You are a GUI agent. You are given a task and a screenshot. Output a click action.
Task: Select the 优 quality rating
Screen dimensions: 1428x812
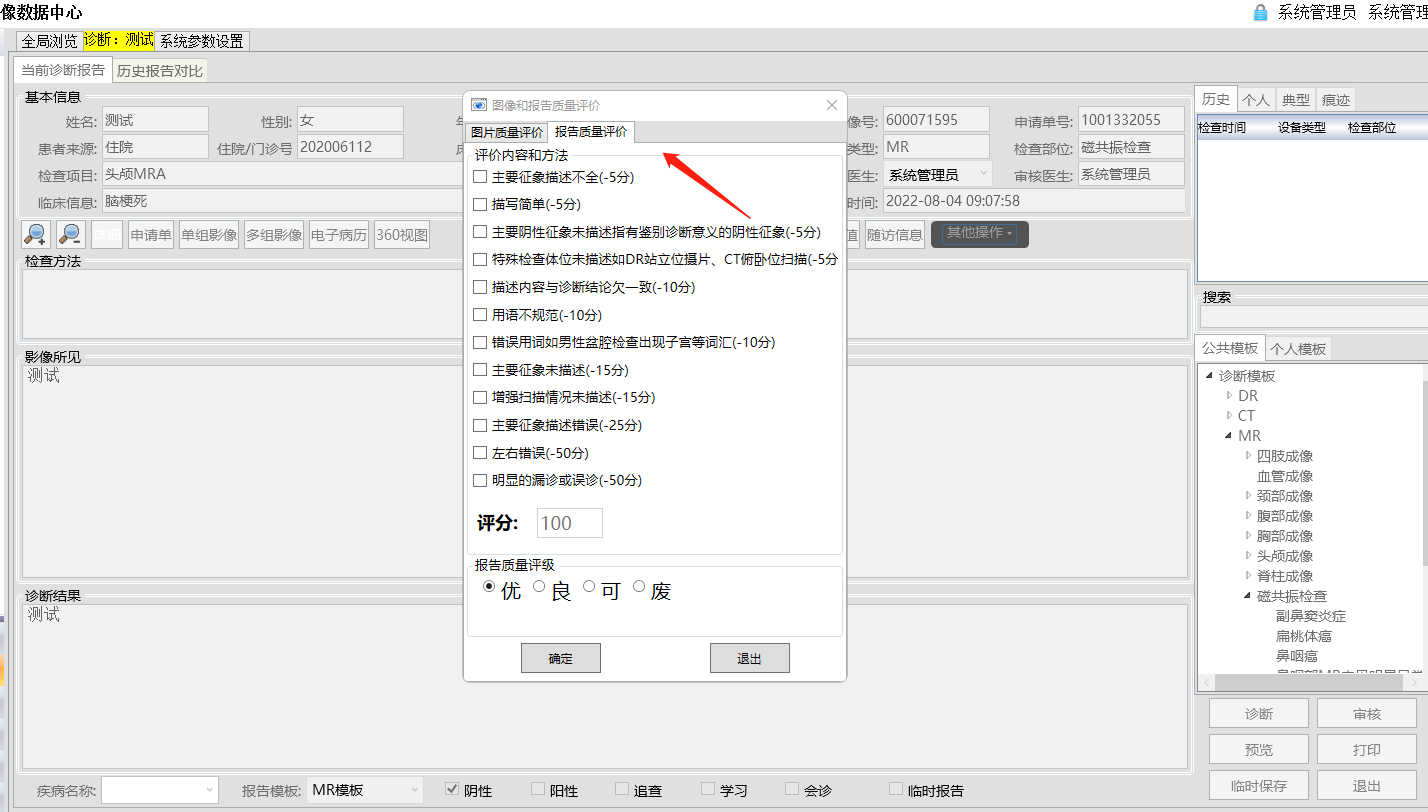point(489,587)
